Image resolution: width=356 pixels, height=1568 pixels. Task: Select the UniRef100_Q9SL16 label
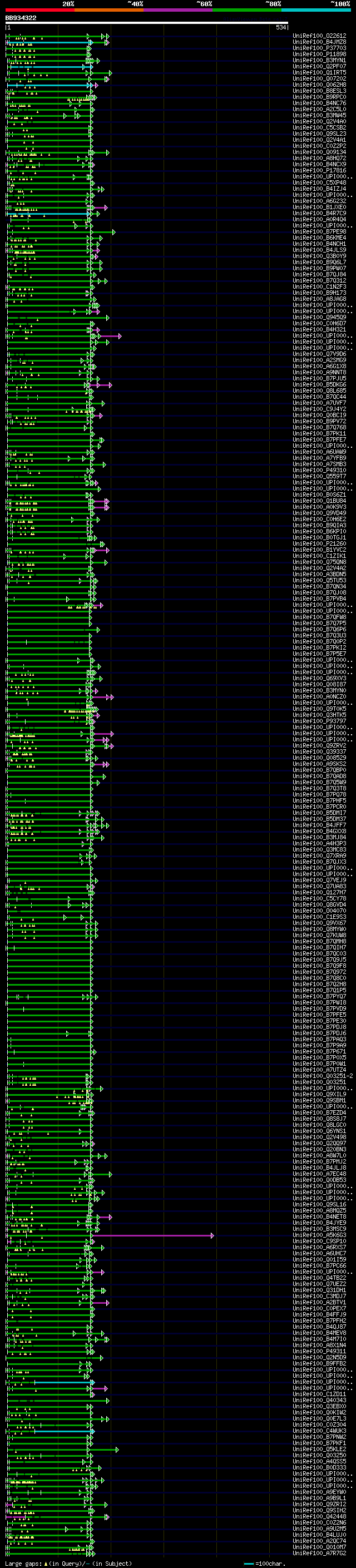pyautogui.click(x=319, y=1204)
